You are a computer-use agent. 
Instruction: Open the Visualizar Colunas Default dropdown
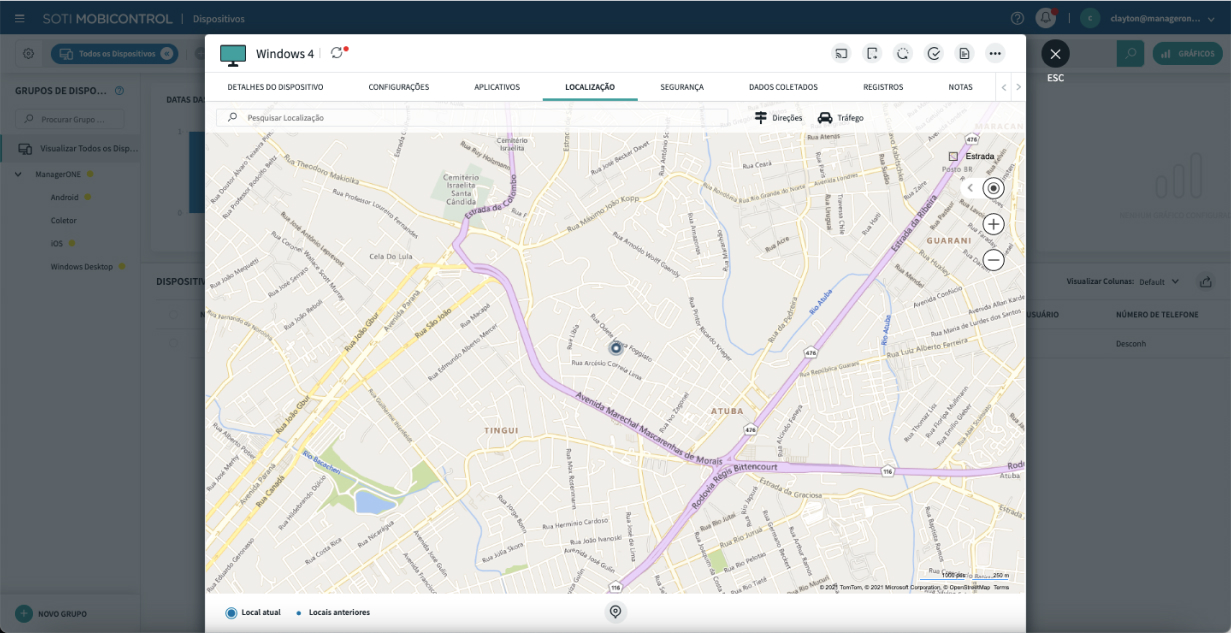click(1158, 282)
